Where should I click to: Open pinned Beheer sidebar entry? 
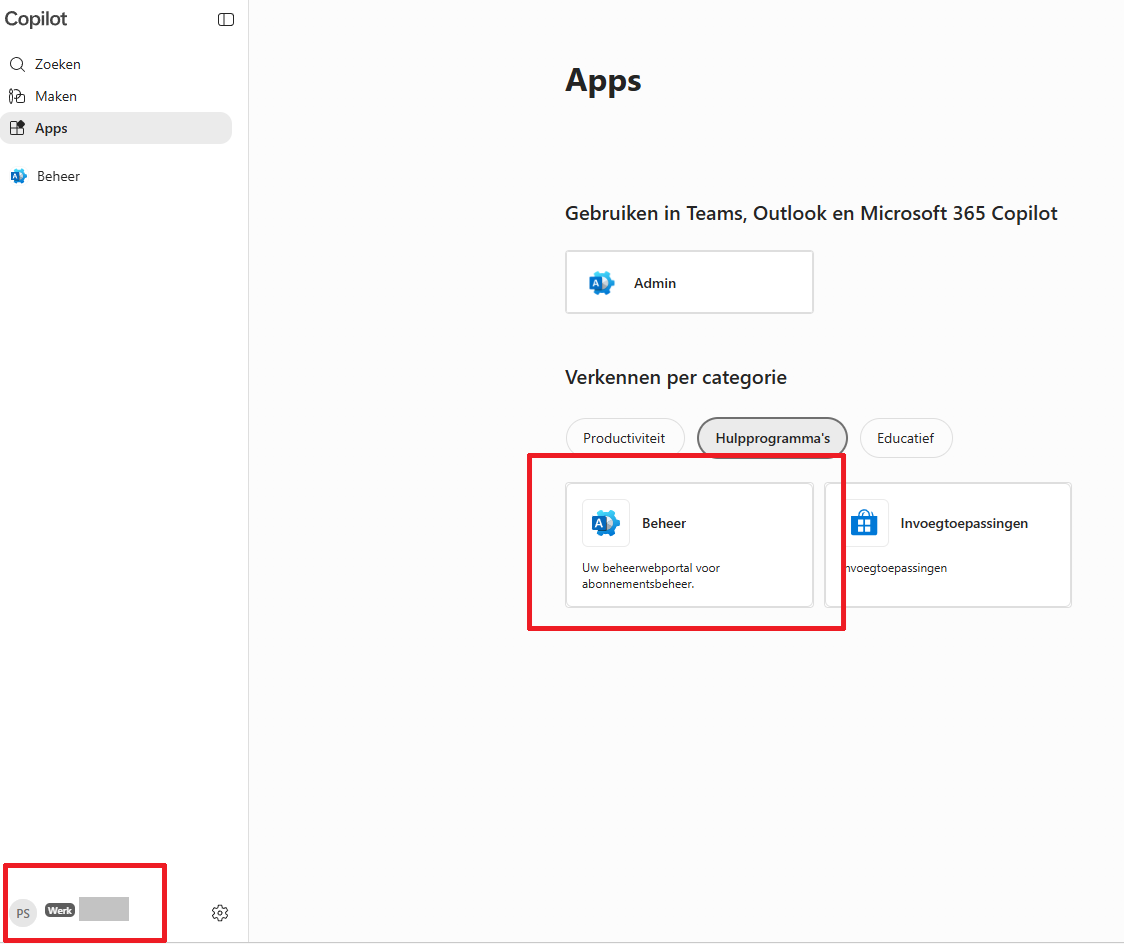click(x=116, y=176)
